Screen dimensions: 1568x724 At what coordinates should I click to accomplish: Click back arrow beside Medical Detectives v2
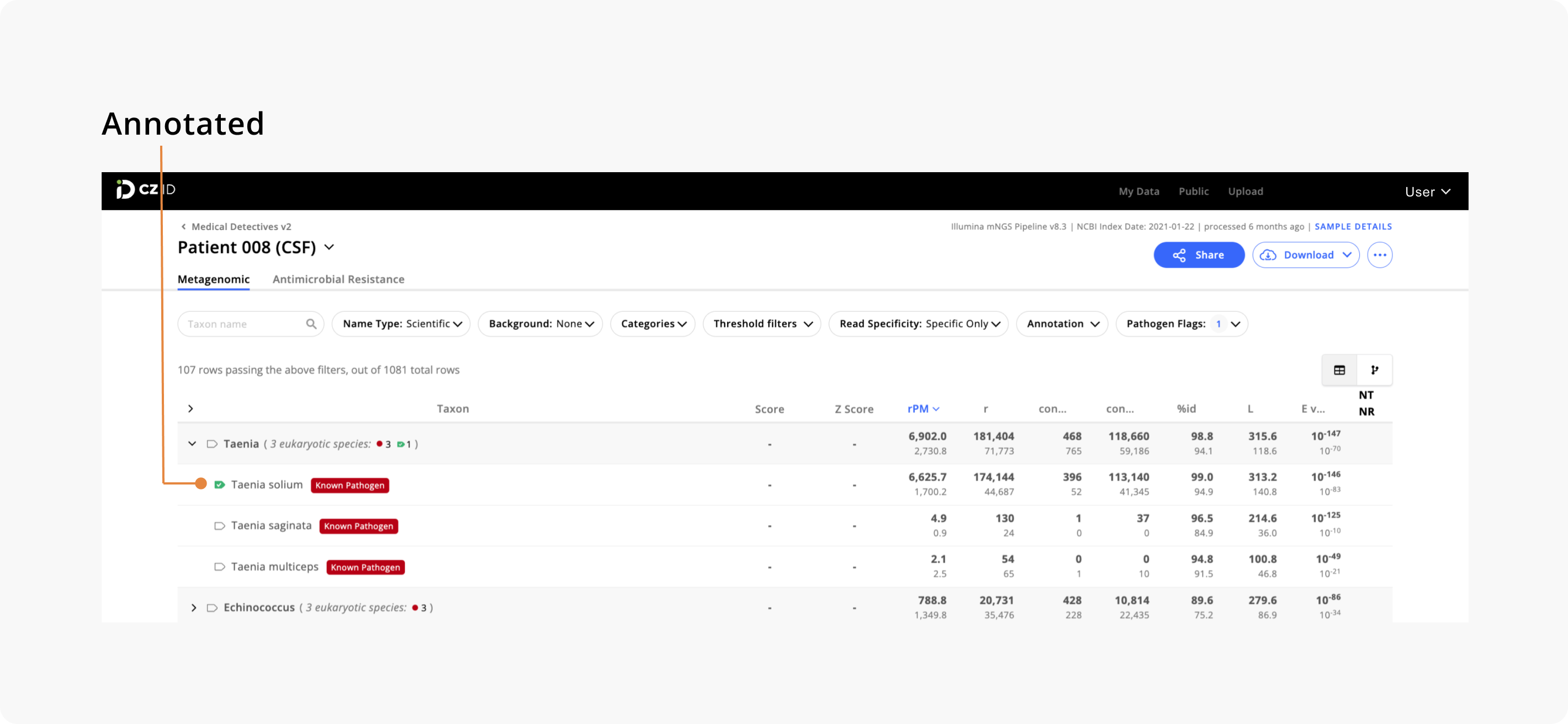tap(183, 226)
